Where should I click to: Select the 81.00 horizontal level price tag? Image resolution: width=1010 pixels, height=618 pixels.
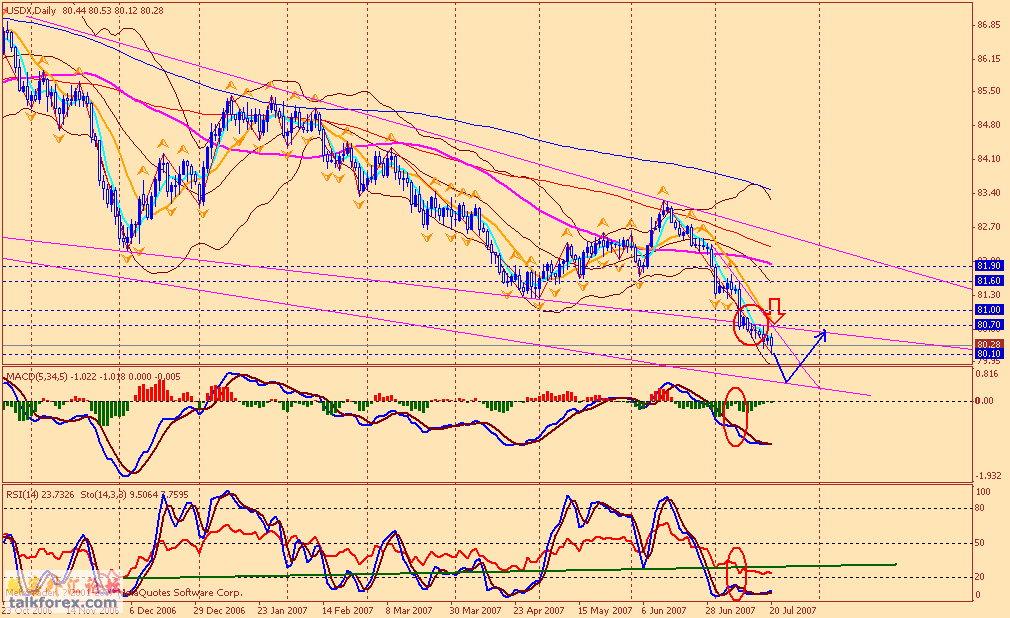tap(989, 310)
